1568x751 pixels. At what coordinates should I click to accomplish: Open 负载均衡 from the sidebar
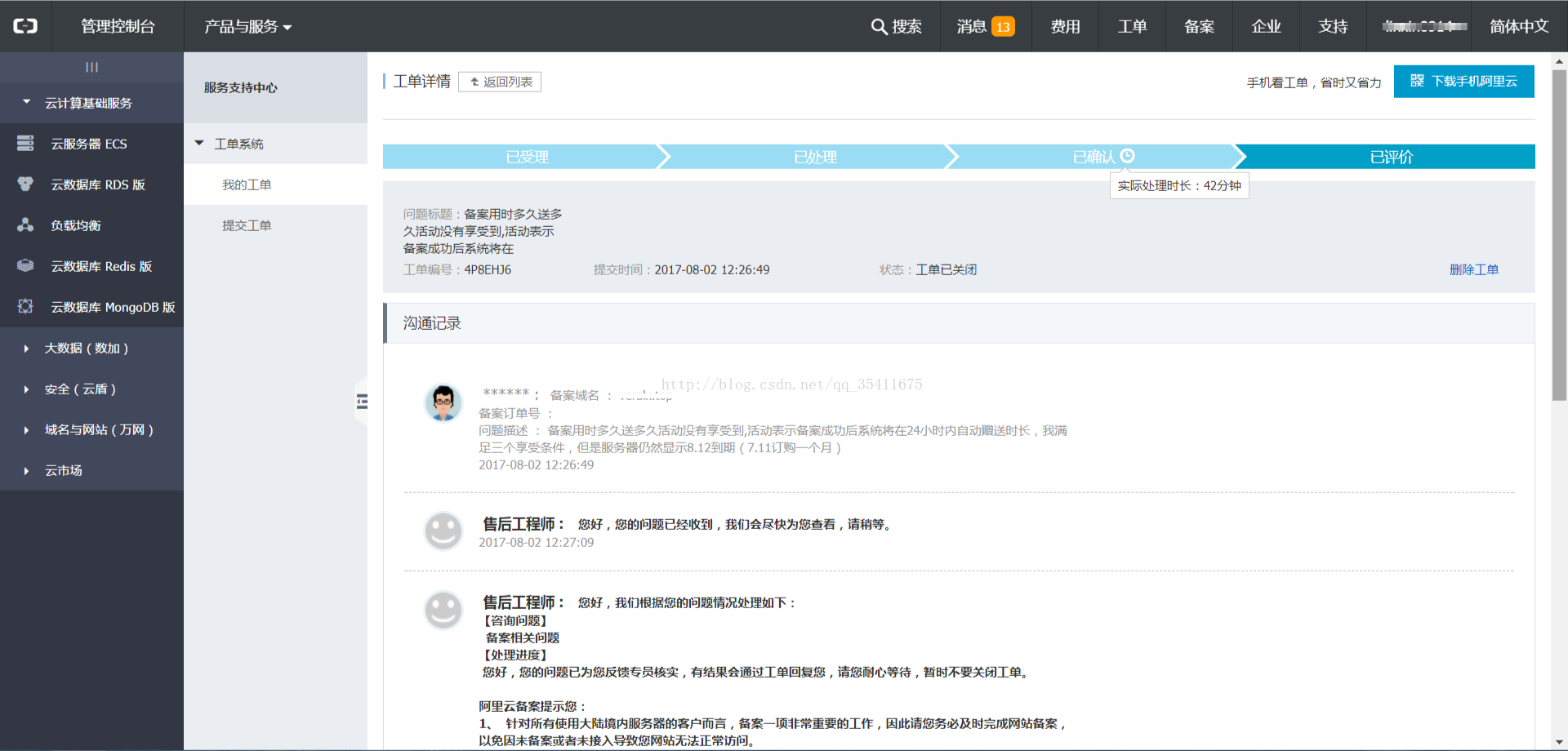tap(91, 225)
